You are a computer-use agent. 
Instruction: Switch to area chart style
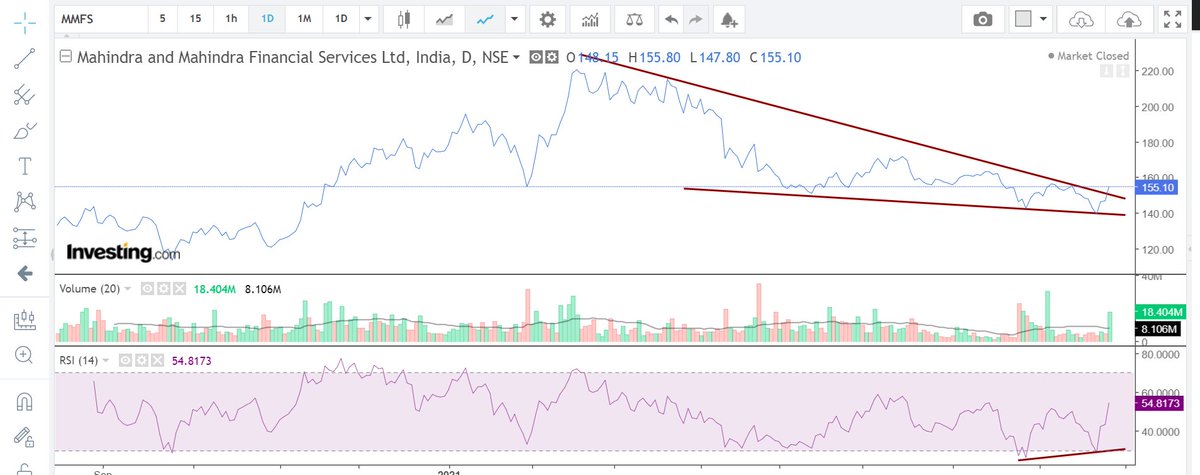445,19
